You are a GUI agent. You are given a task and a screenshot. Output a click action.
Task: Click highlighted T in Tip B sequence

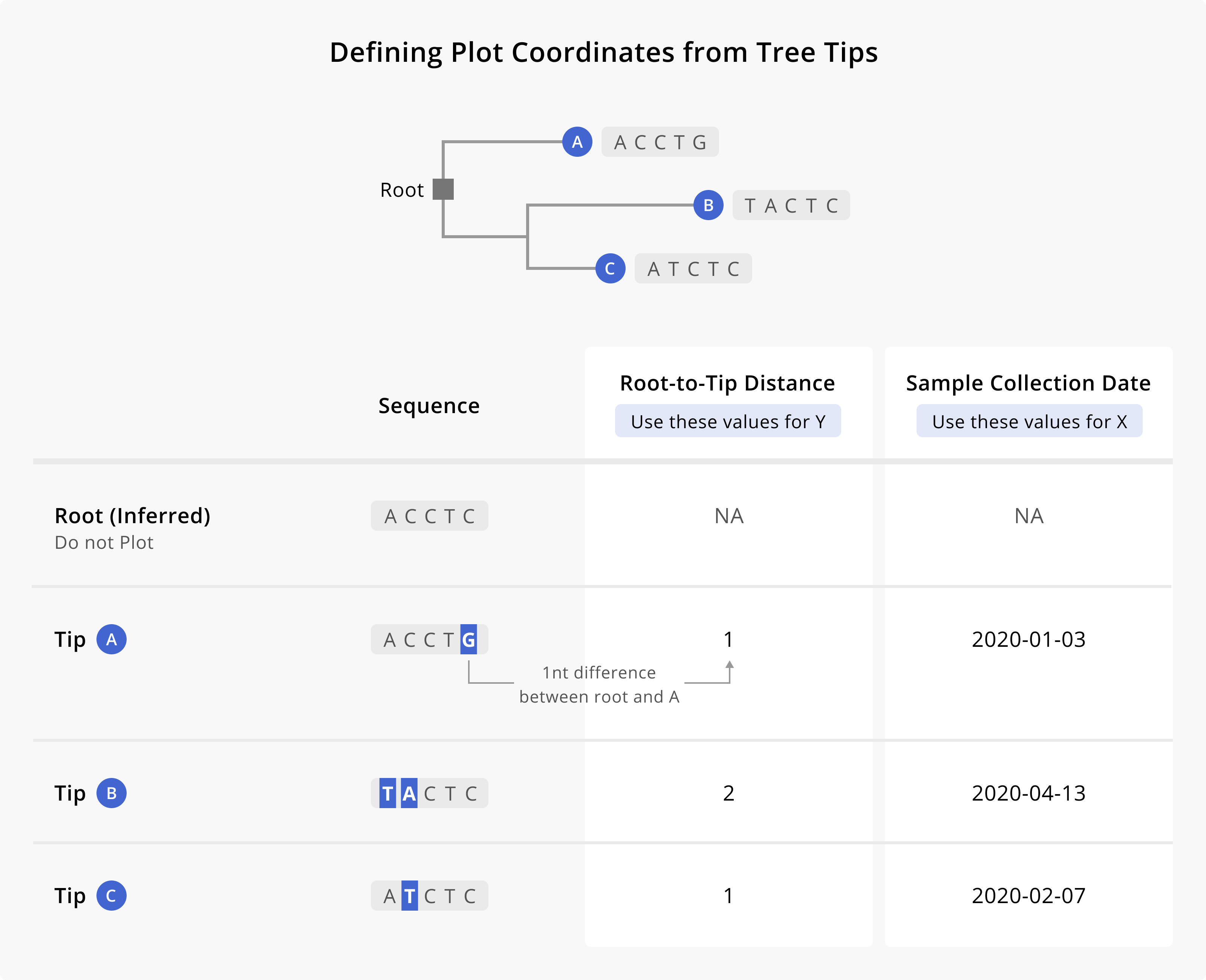[x=387, y=793]
